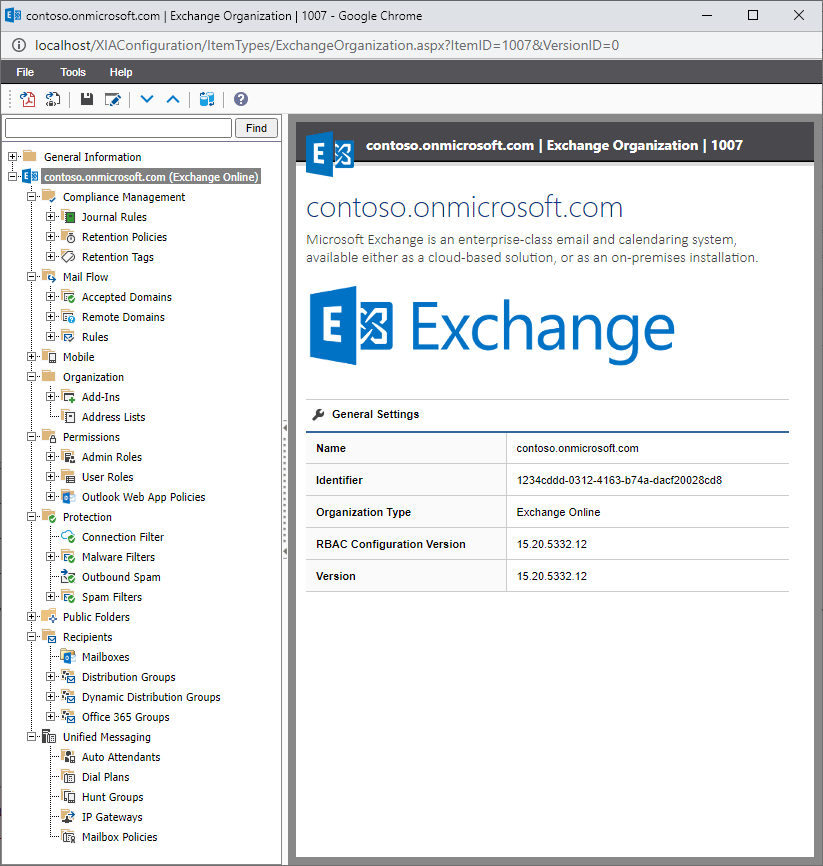This screenshot has height=866, width=823.
Task: Open the File menu
Action: pos(25,72)
